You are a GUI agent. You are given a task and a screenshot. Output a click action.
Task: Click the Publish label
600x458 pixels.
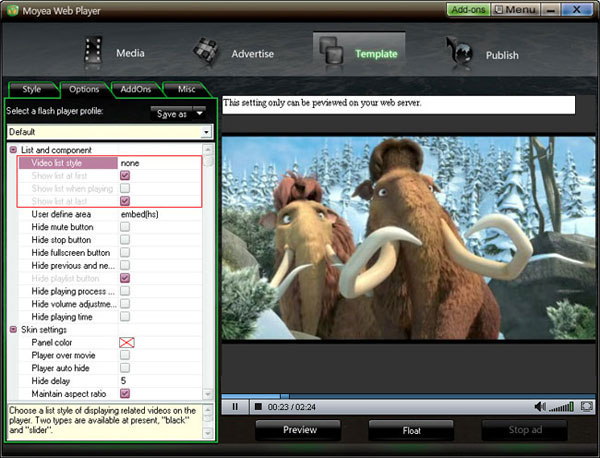coord(502,55)
